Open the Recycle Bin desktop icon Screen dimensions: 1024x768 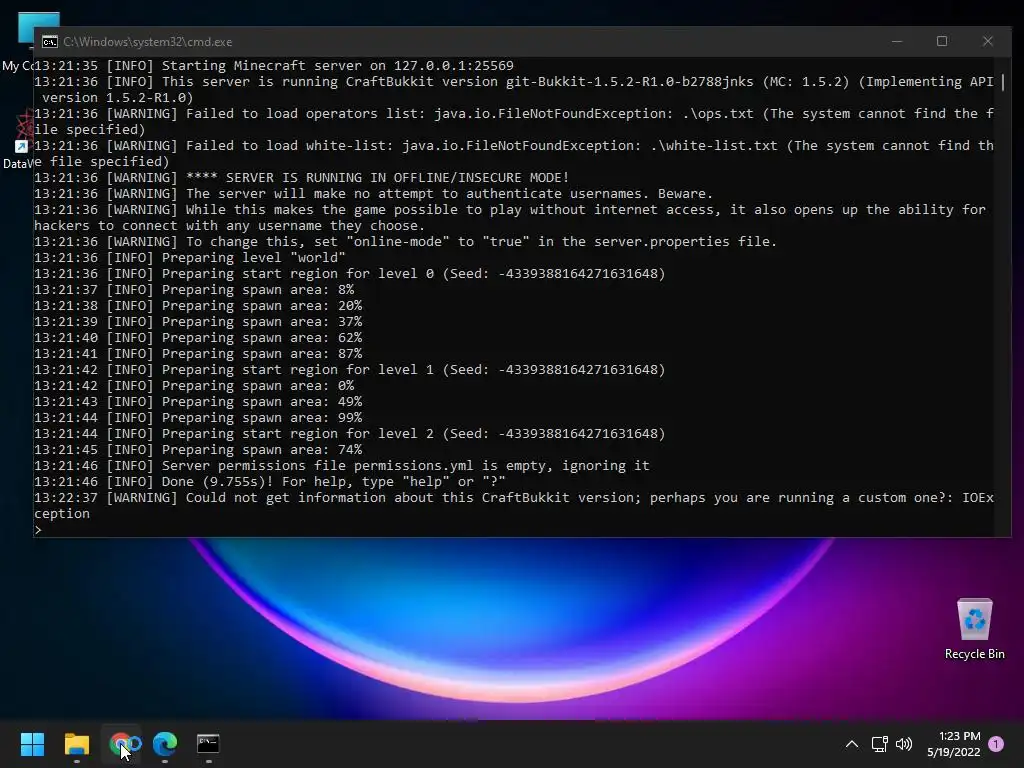(x=974, y=628)
